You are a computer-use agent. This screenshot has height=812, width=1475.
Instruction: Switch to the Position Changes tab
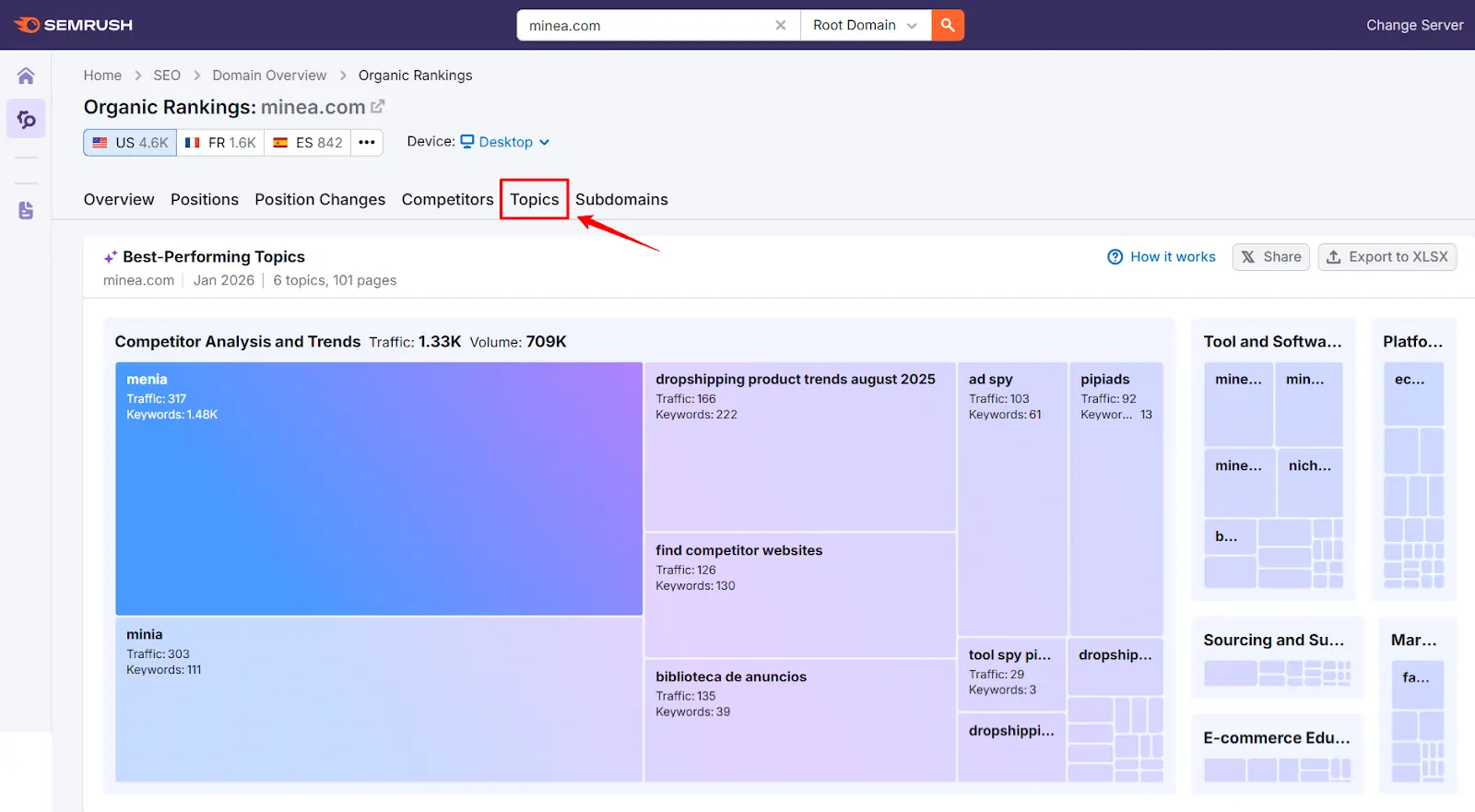tap(320, 199)
